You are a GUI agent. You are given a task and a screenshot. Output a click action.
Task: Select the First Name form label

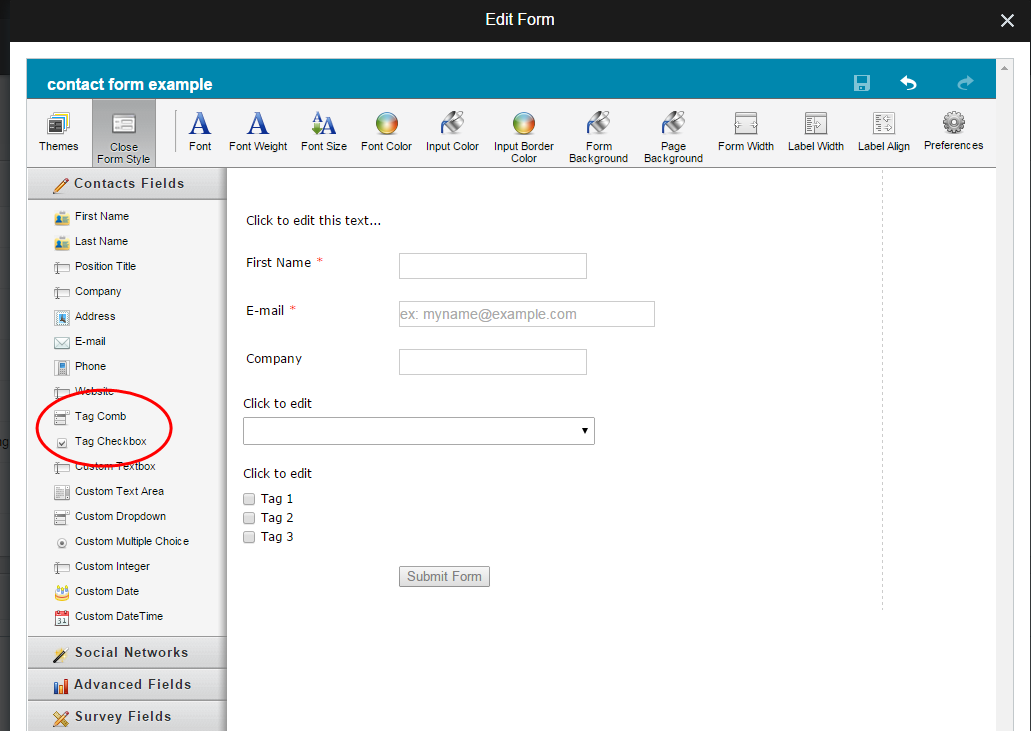click(279, 263)
